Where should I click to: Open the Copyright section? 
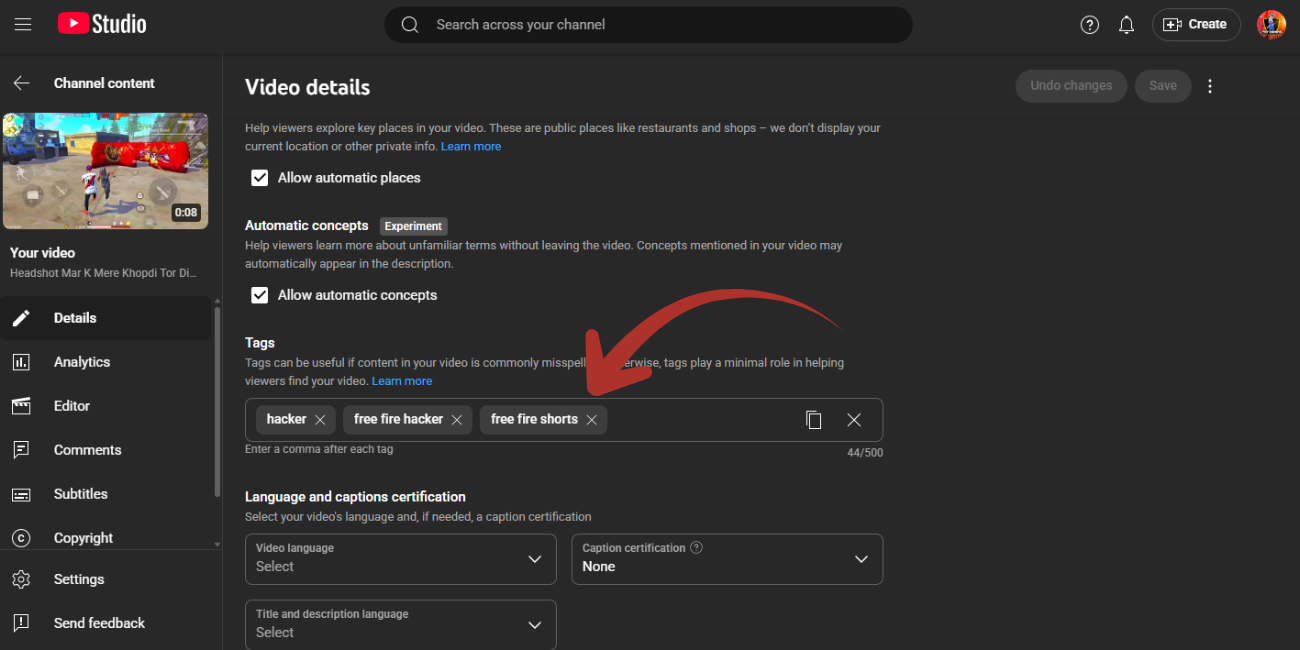[x=84, y=537]
